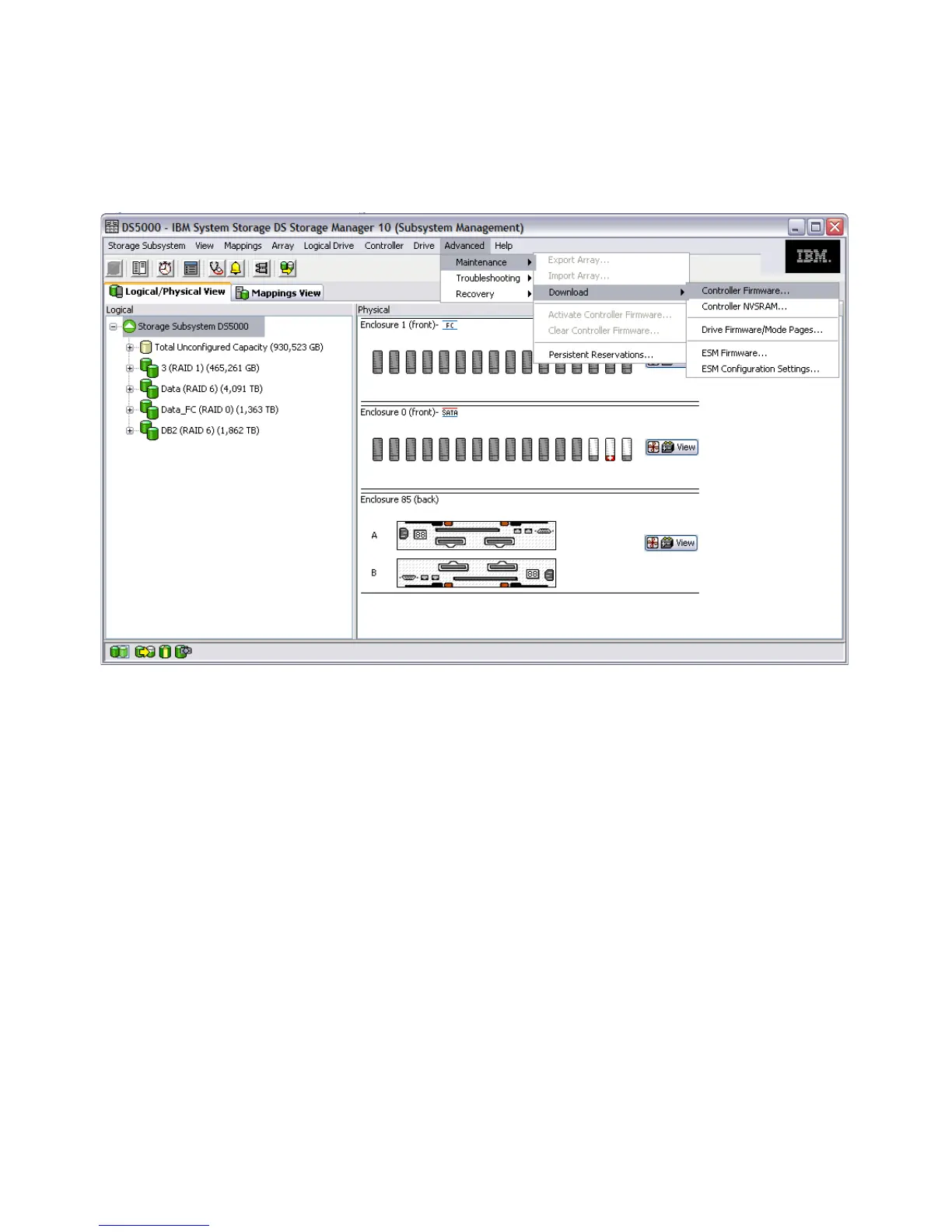
Task: Click the Total Unconfigured Capacity cylinder icon
Action: tap(145, 348)
